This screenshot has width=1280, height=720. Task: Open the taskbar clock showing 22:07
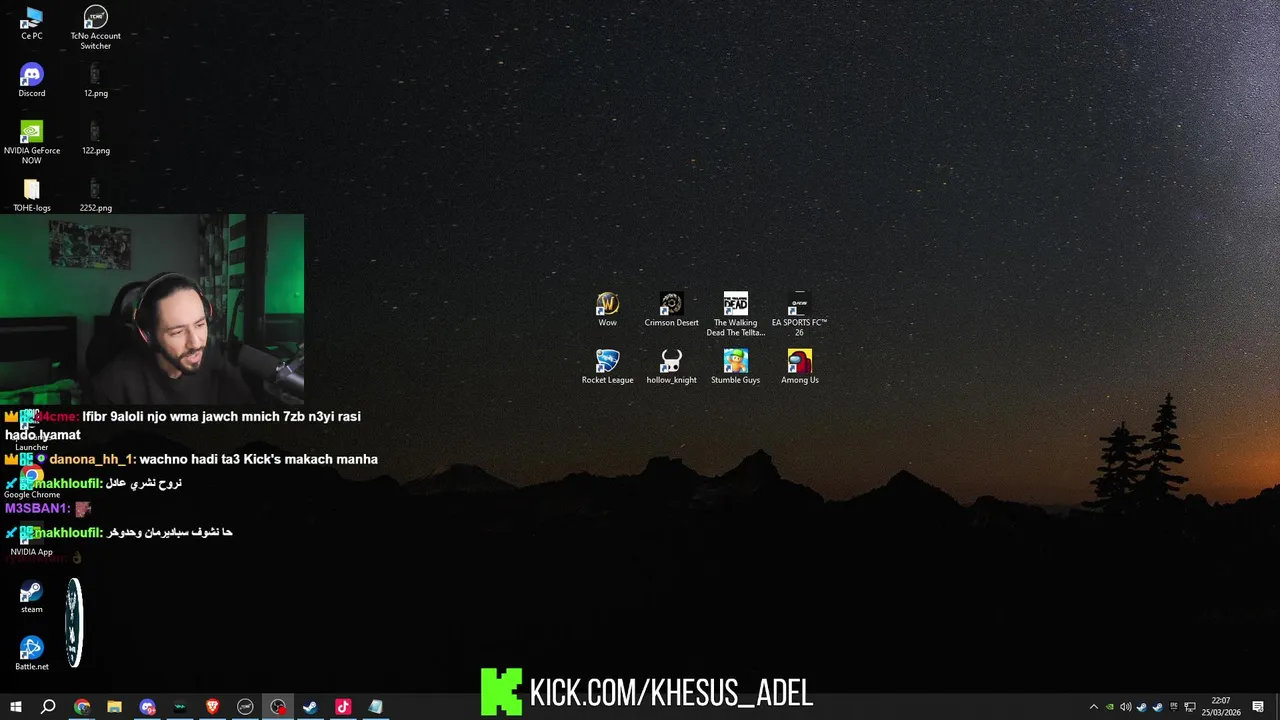pyautogui.click(x=1221, y=707)
